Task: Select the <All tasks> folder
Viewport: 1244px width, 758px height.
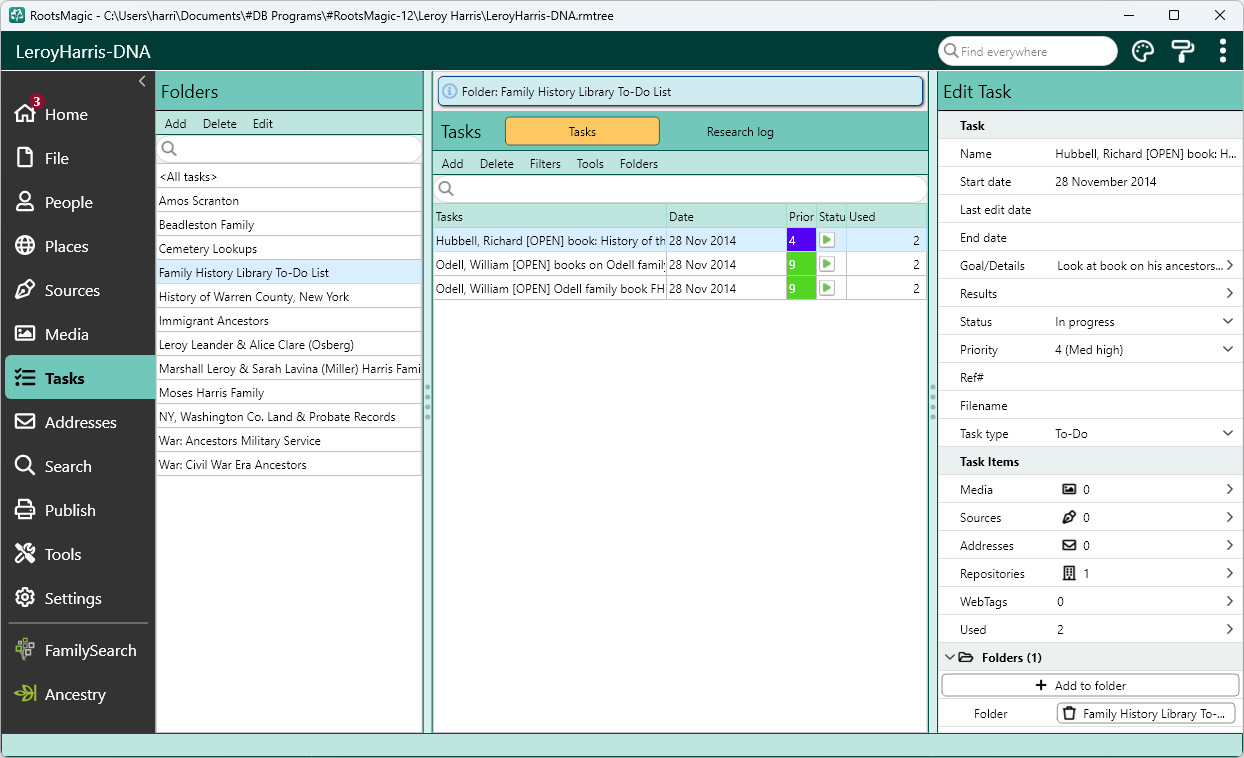Action: point(289,177)
